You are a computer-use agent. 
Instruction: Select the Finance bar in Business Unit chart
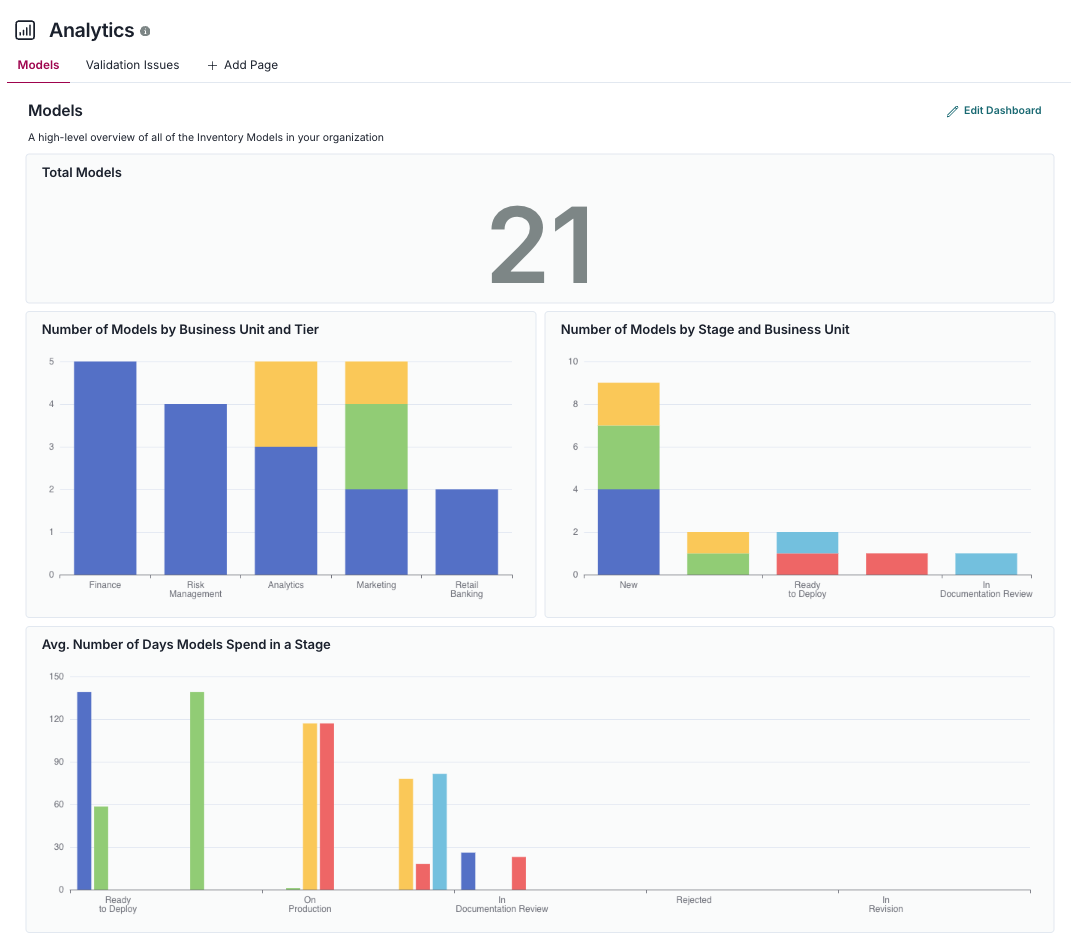point(105,468)
